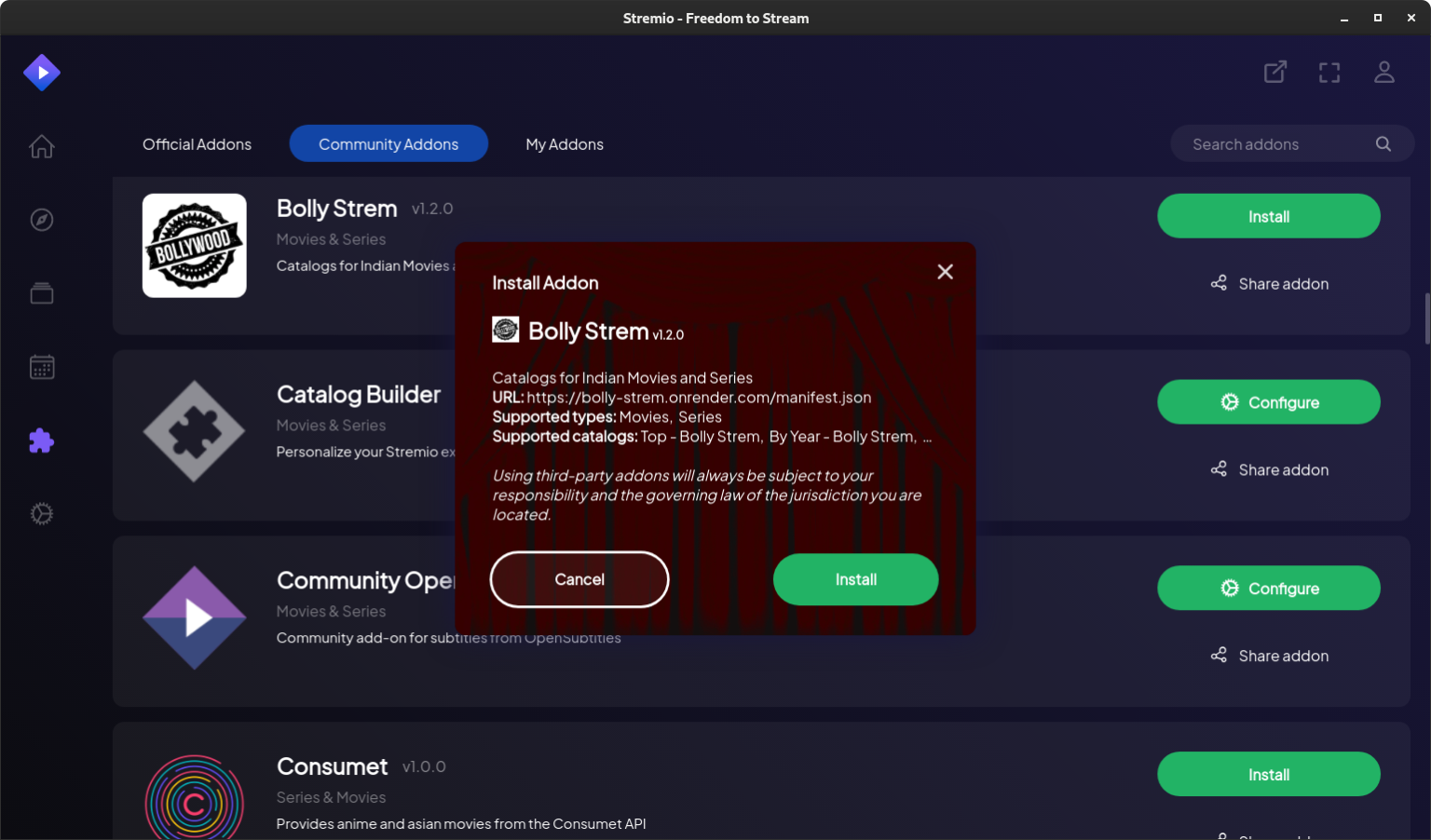The height and width of the screenshot is (840, 1431).
Task: Click the Stremio logo
Action: pyautogui.click(x=42, y=72)
